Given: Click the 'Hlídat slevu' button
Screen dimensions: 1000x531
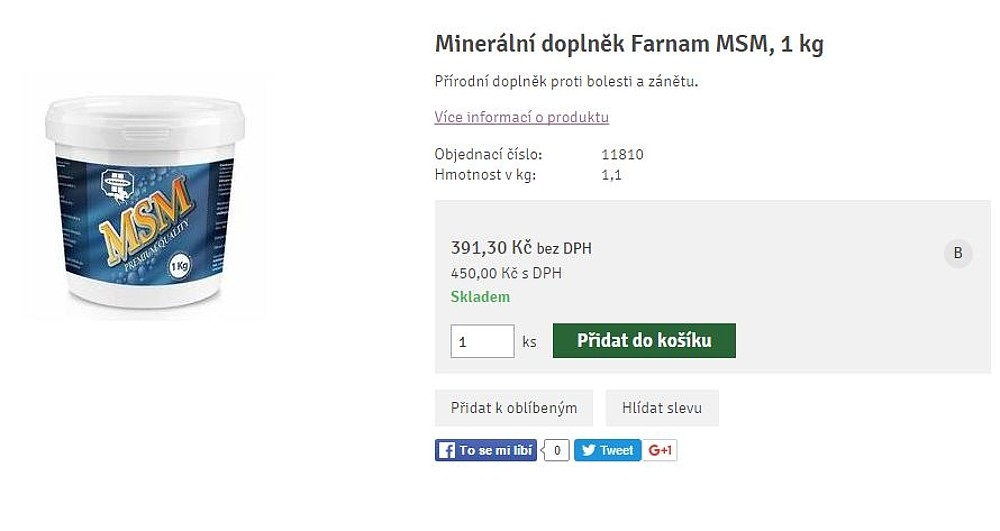Looking at the screenshot, I should (661, 408).
